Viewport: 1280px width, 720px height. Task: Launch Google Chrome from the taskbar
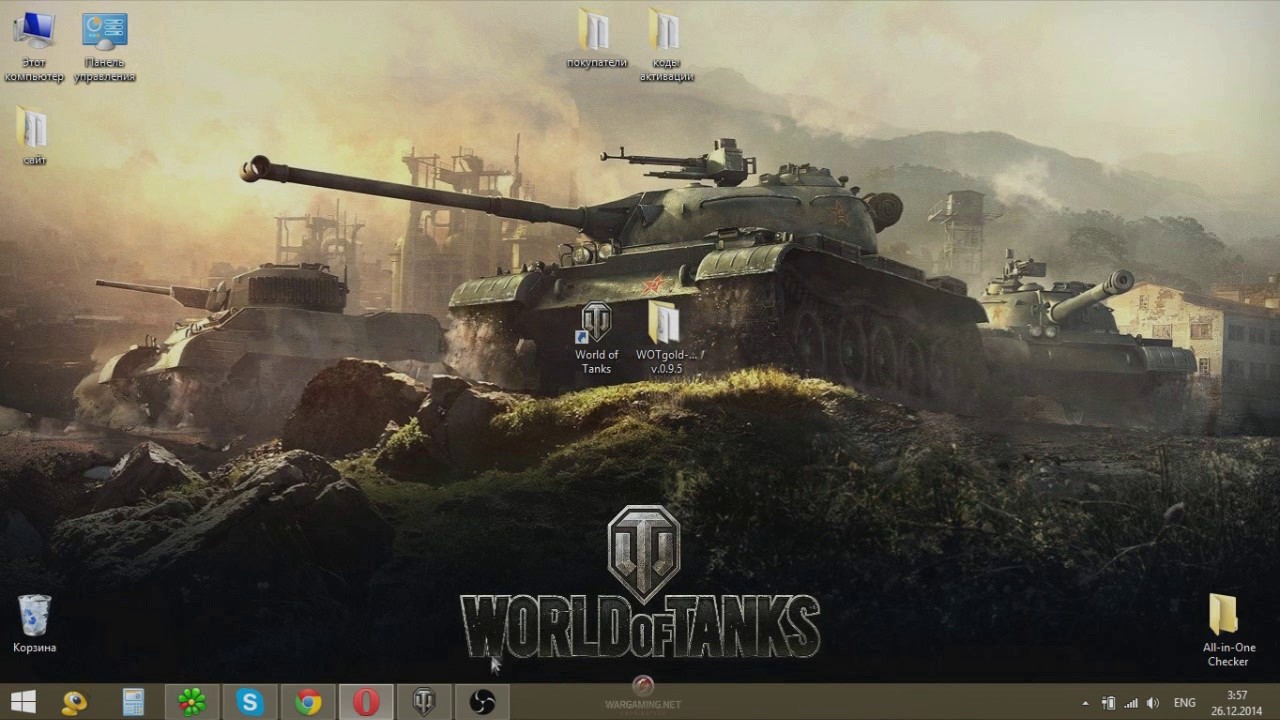pos(308,702)
